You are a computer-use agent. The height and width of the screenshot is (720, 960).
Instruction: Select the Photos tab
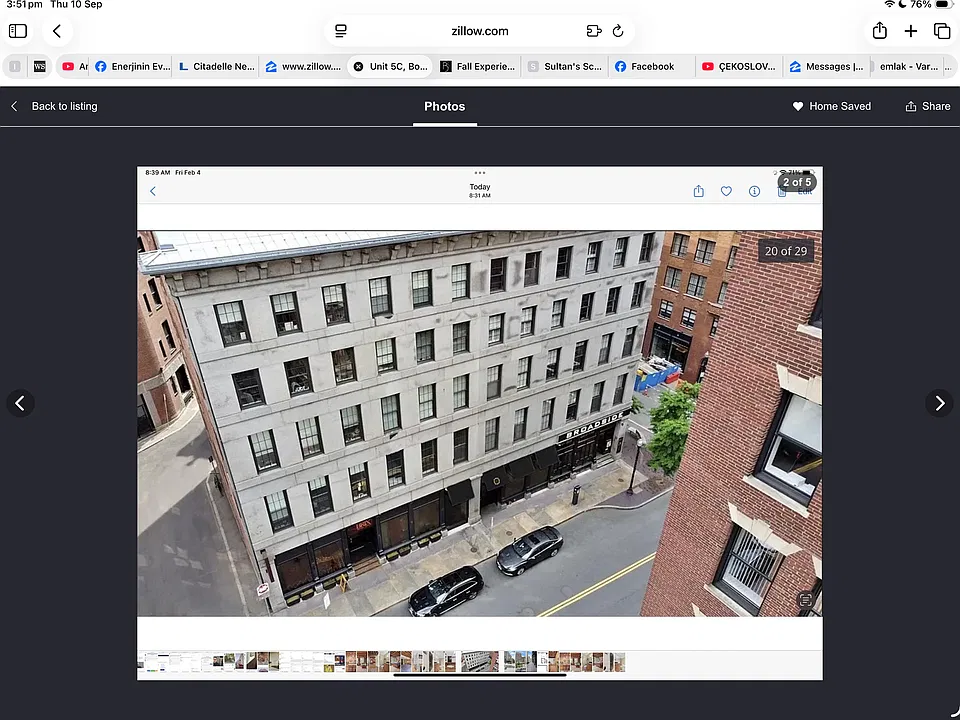[444, 107]
